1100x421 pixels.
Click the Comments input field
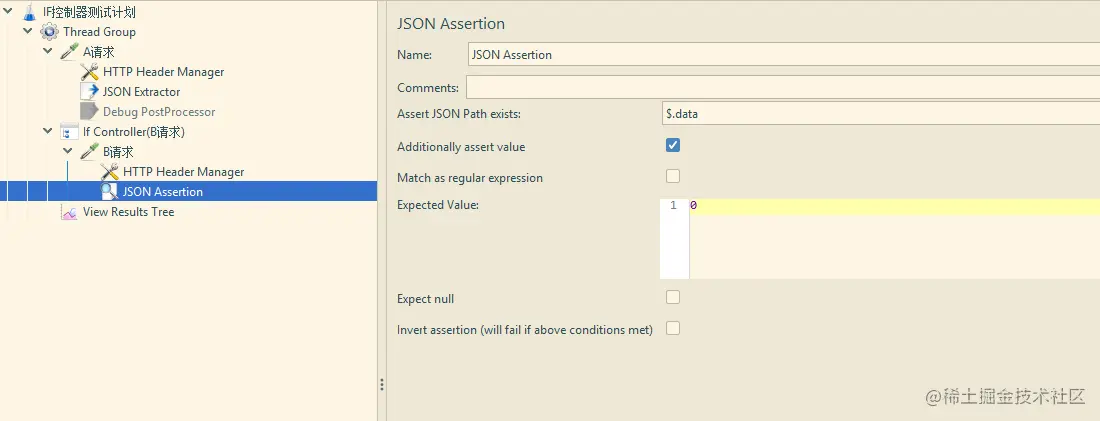783,88
